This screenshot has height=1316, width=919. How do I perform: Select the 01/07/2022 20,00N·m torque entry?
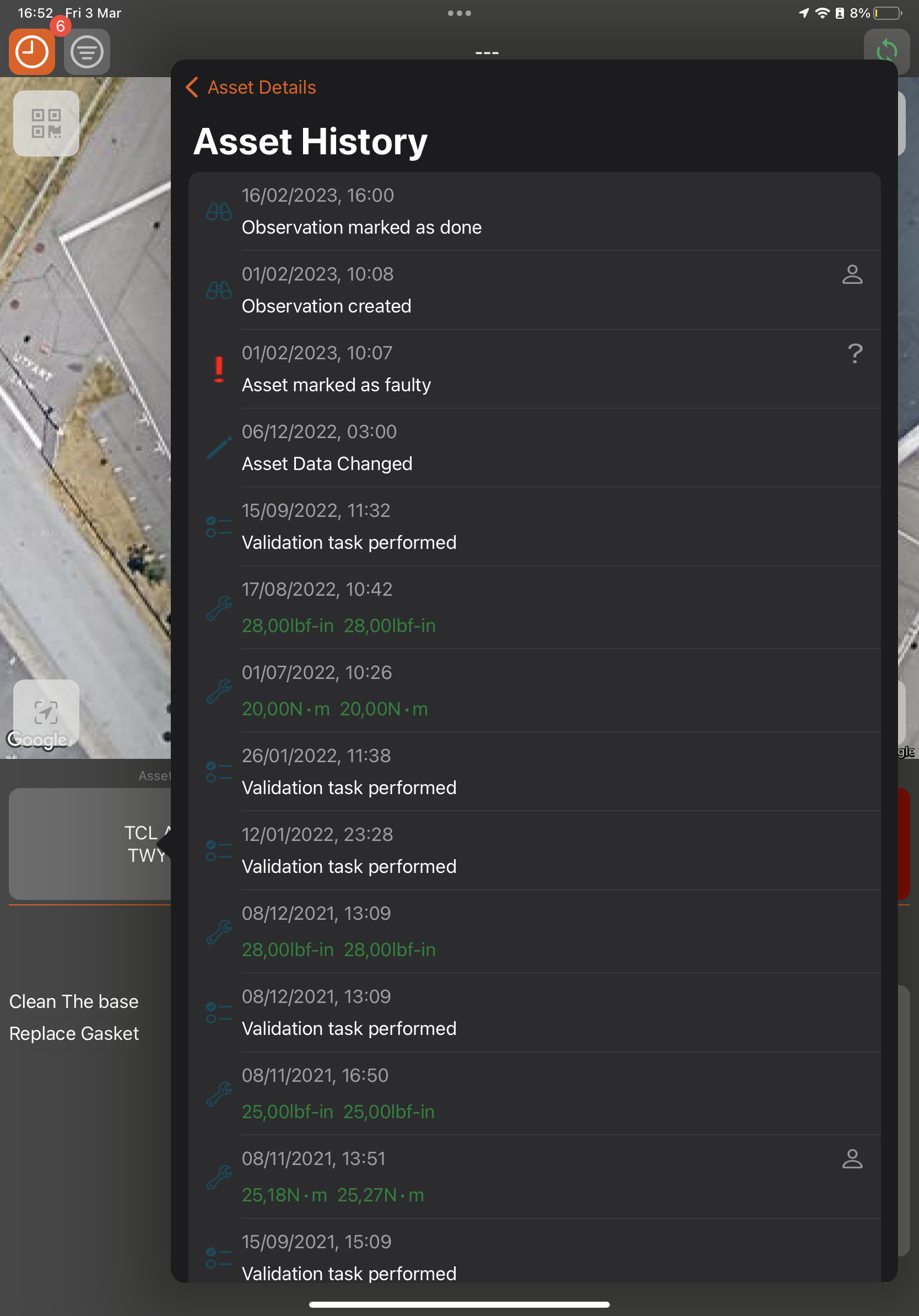point(533,691)
